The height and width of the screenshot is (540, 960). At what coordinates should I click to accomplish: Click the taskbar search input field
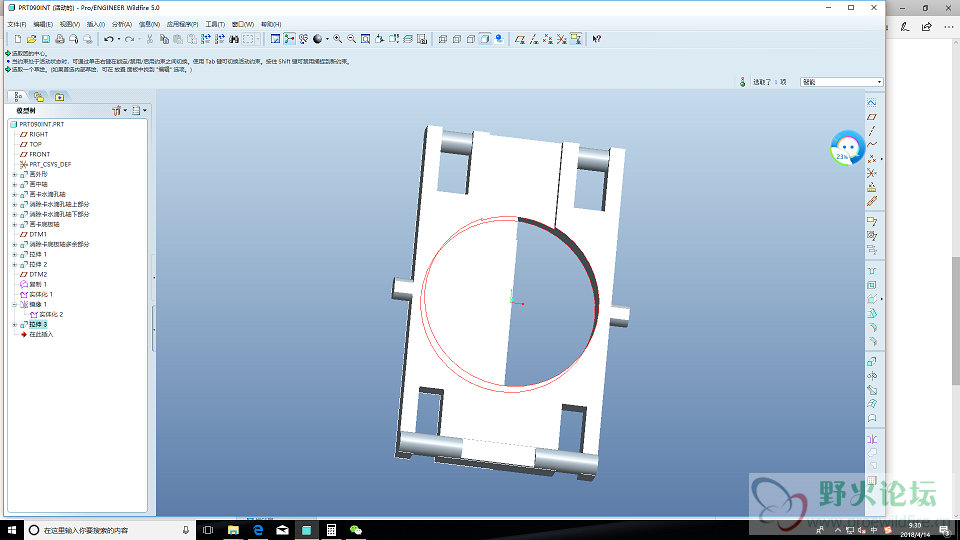pos(110,530)
